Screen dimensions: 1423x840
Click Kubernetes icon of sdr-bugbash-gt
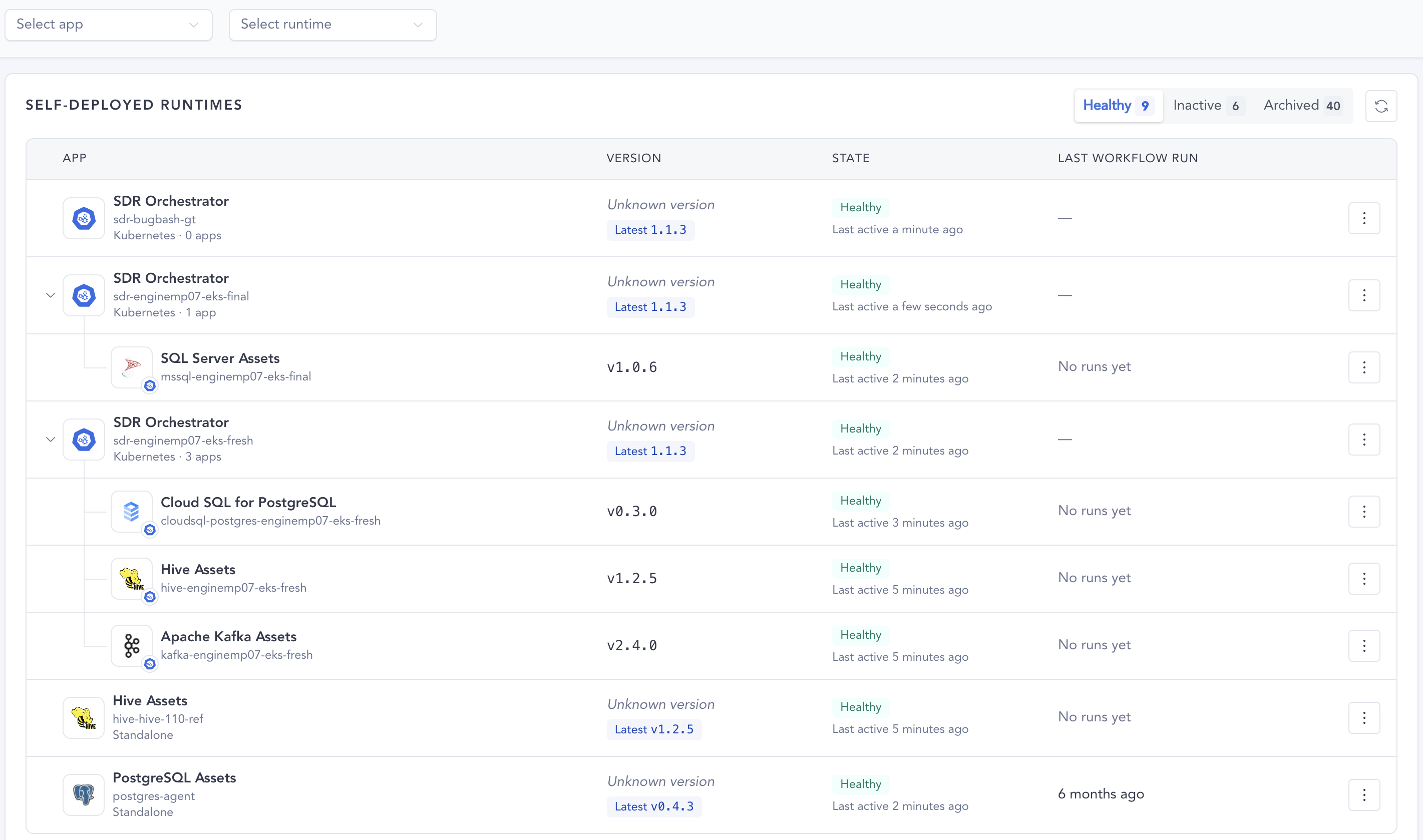coord(84,218)
